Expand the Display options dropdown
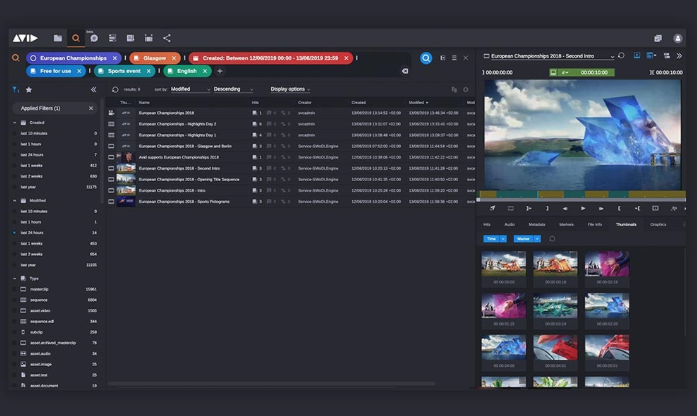 click(x=291, y=89)
